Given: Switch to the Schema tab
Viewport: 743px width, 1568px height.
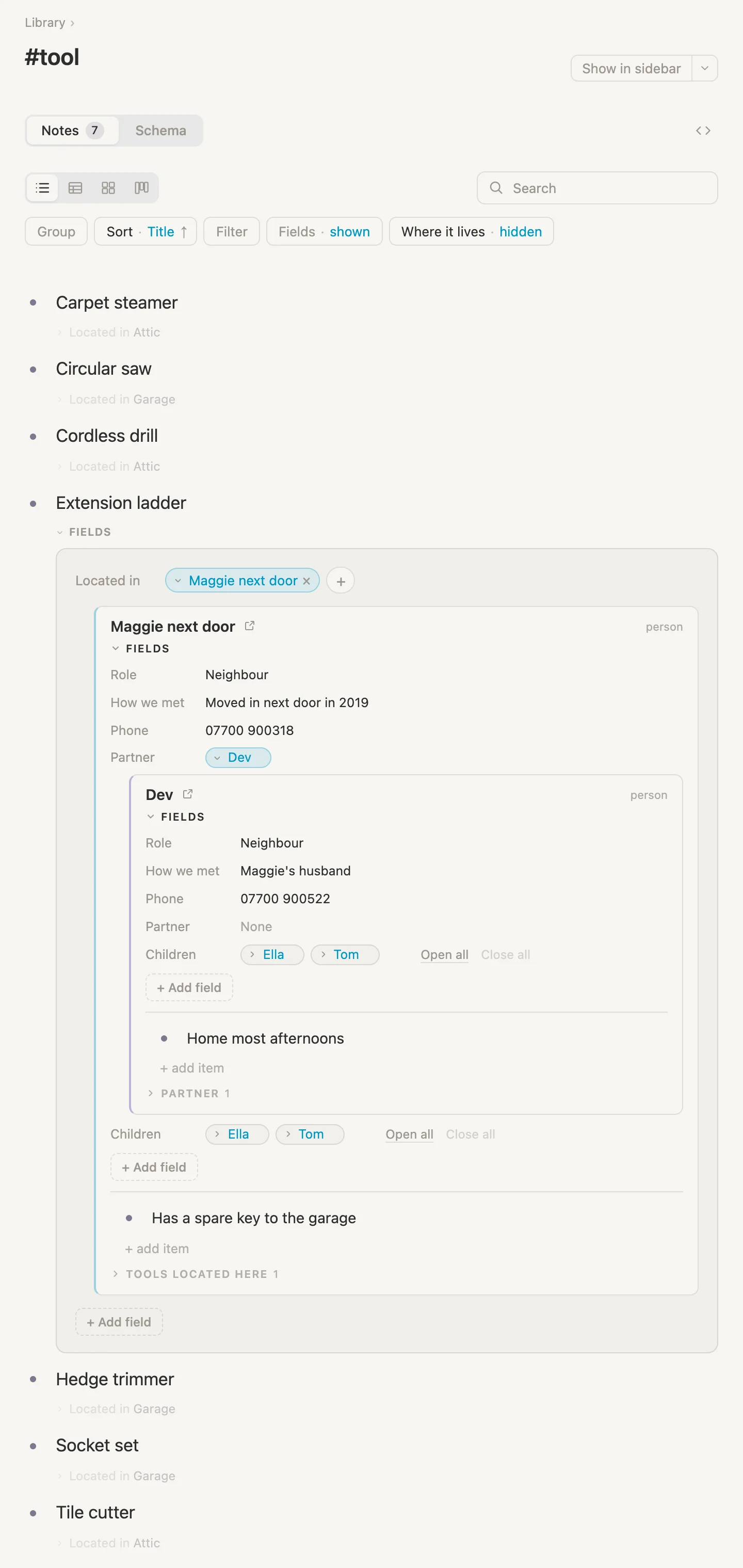Looking at the screenshot, I should coord(160,131).
